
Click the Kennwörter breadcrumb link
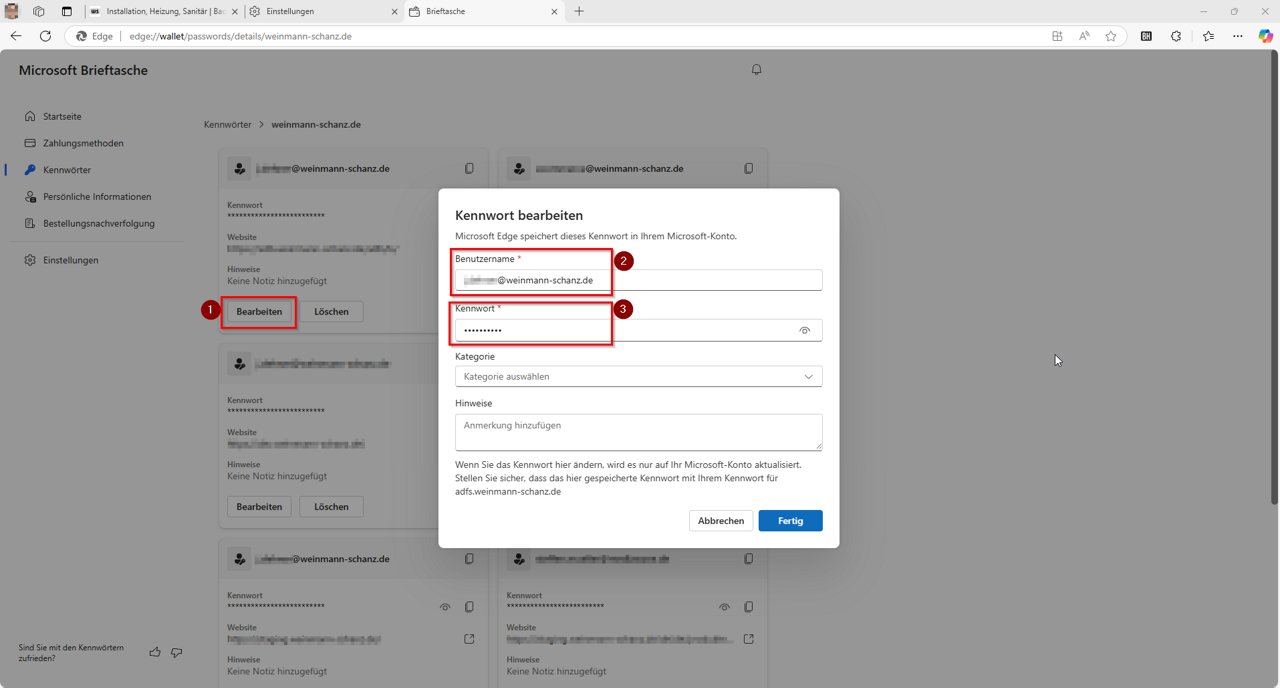[x=227, y=125]
